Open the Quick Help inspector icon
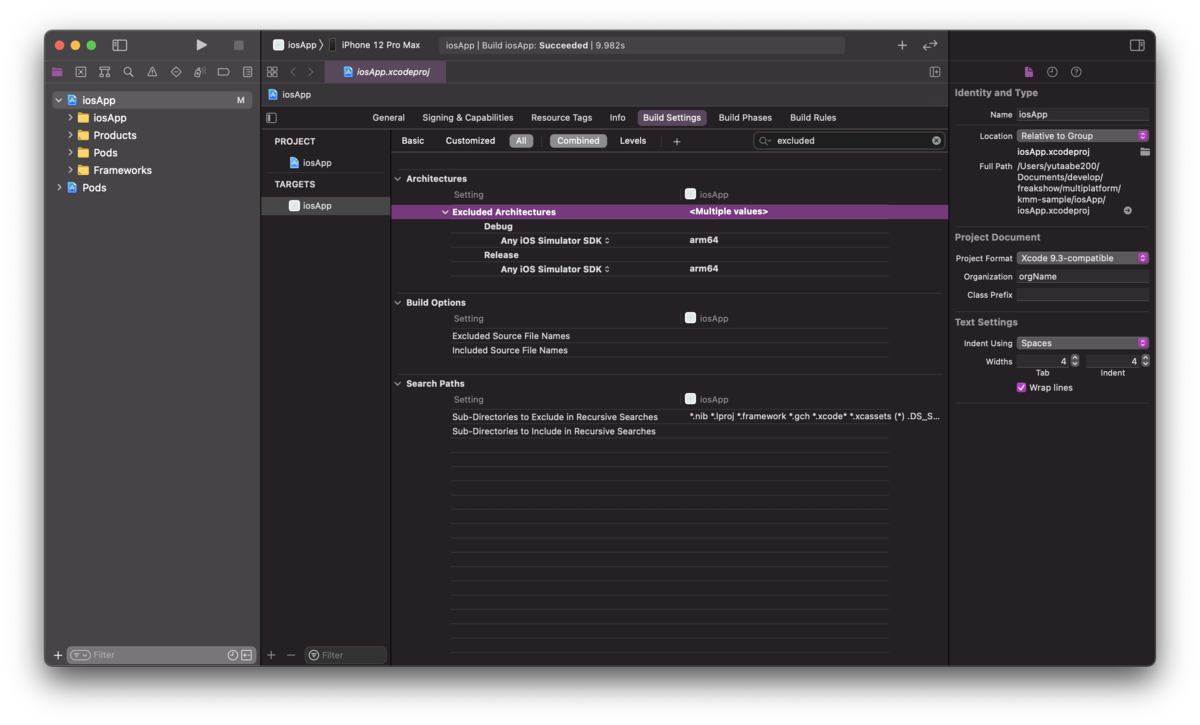Viewport: 1200px width, 725px height. click(1076, 72)
